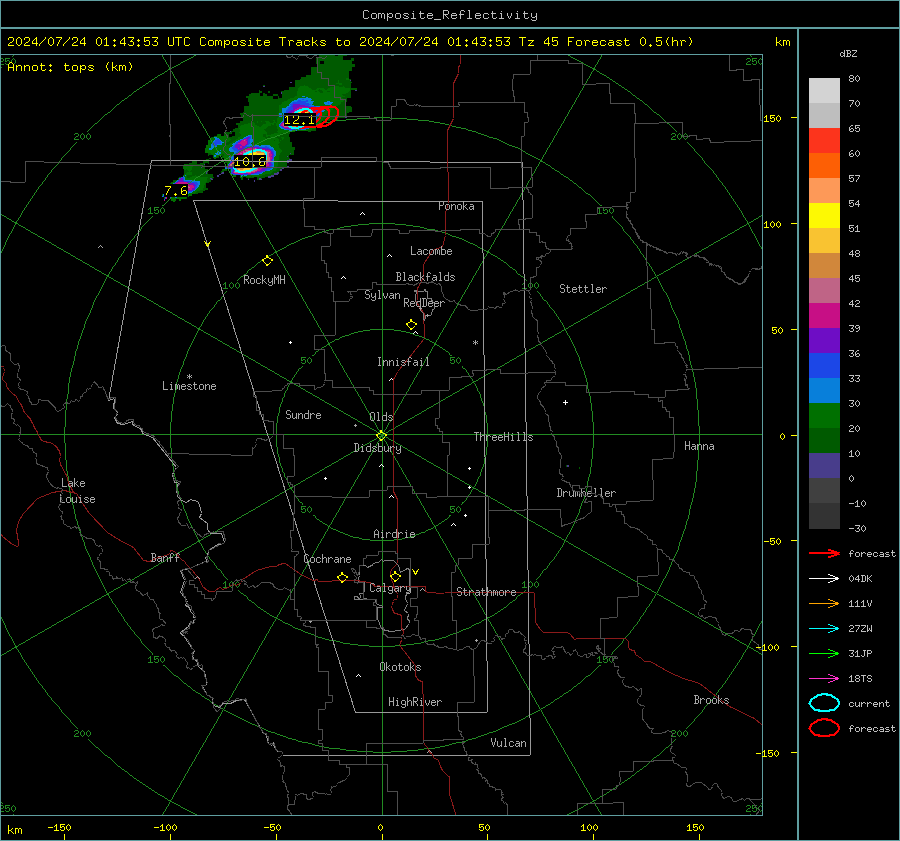The height and width of the screenshot is (841, 900).
Task: Click the yellow diamond marker near RedDeer
Action: click(411, 325)
